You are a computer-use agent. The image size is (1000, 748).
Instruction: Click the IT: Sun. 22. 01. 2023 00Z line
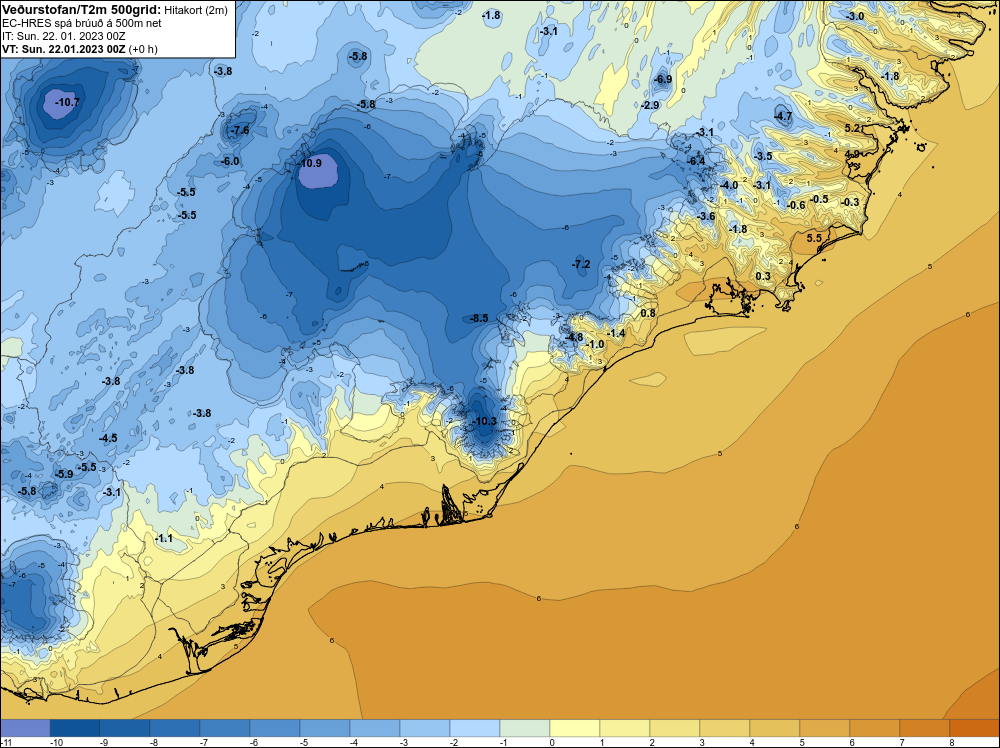tap(64, 36)
